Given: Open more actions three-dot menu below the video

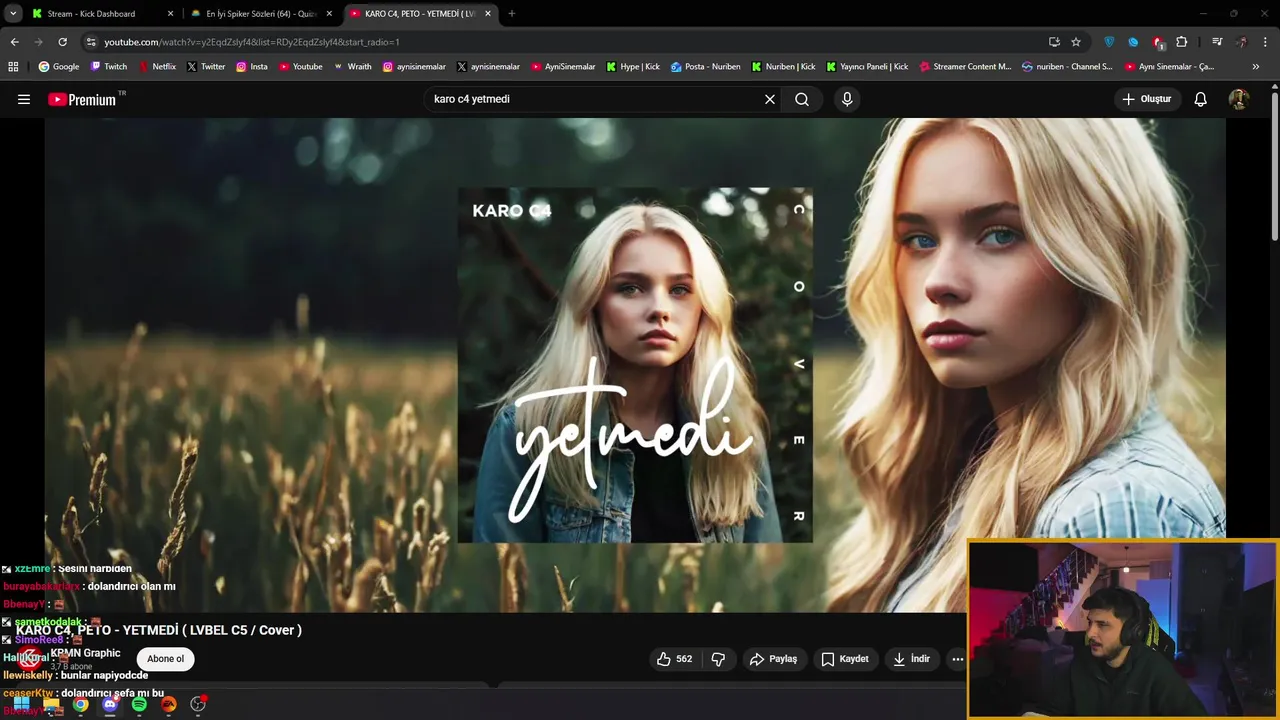Looking at the screenshot, I should click(x=957, y=659).
